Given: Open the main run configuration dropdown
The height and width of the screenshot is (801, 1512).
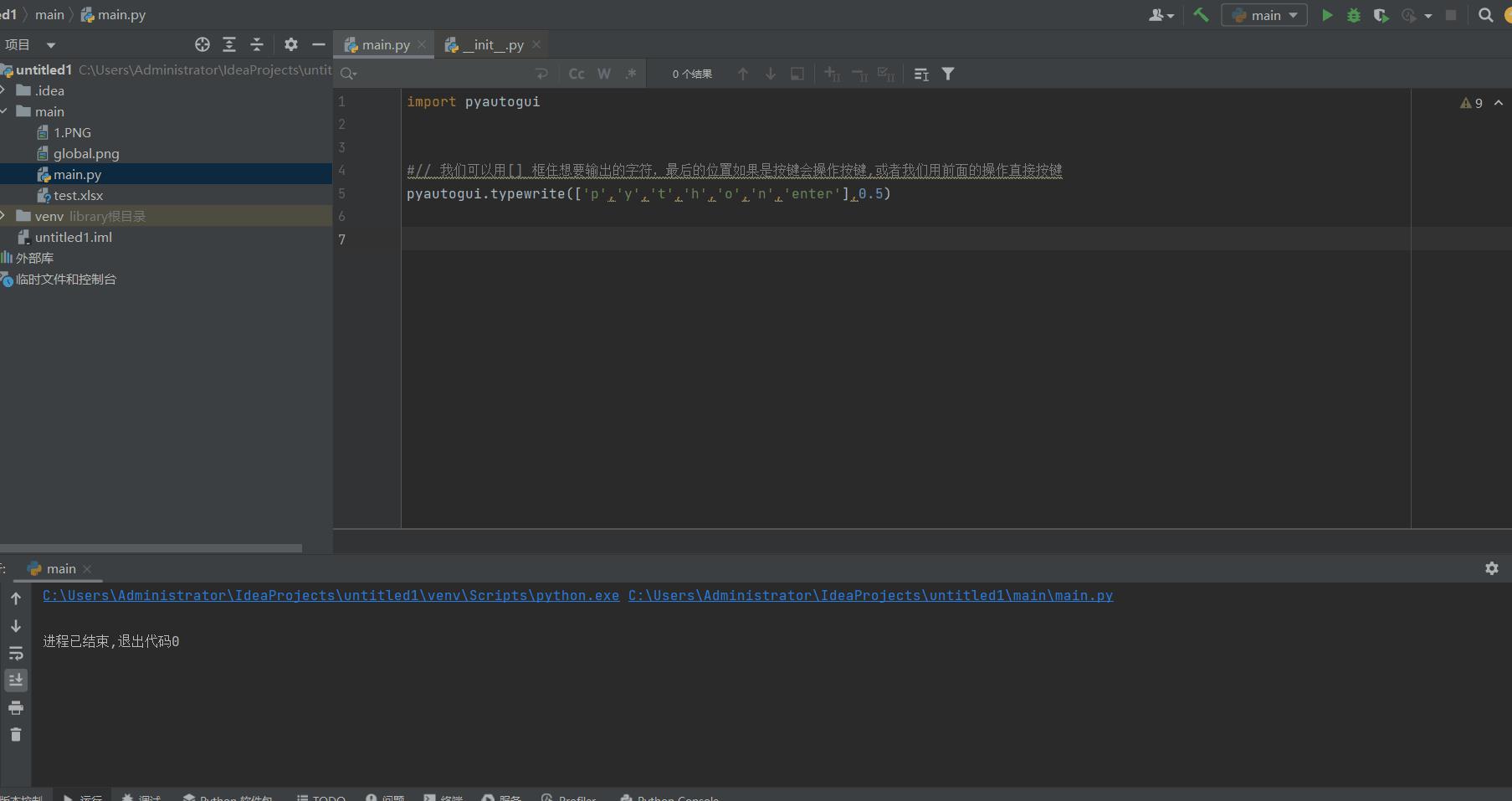Looking at the screenshot, I should click(x=1263, y=15).
